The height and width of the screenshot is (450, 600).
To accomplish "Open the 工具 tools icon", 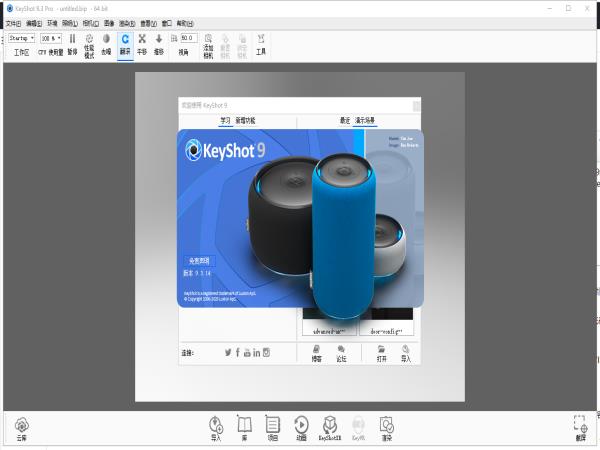I will click(x=261, y=44).
